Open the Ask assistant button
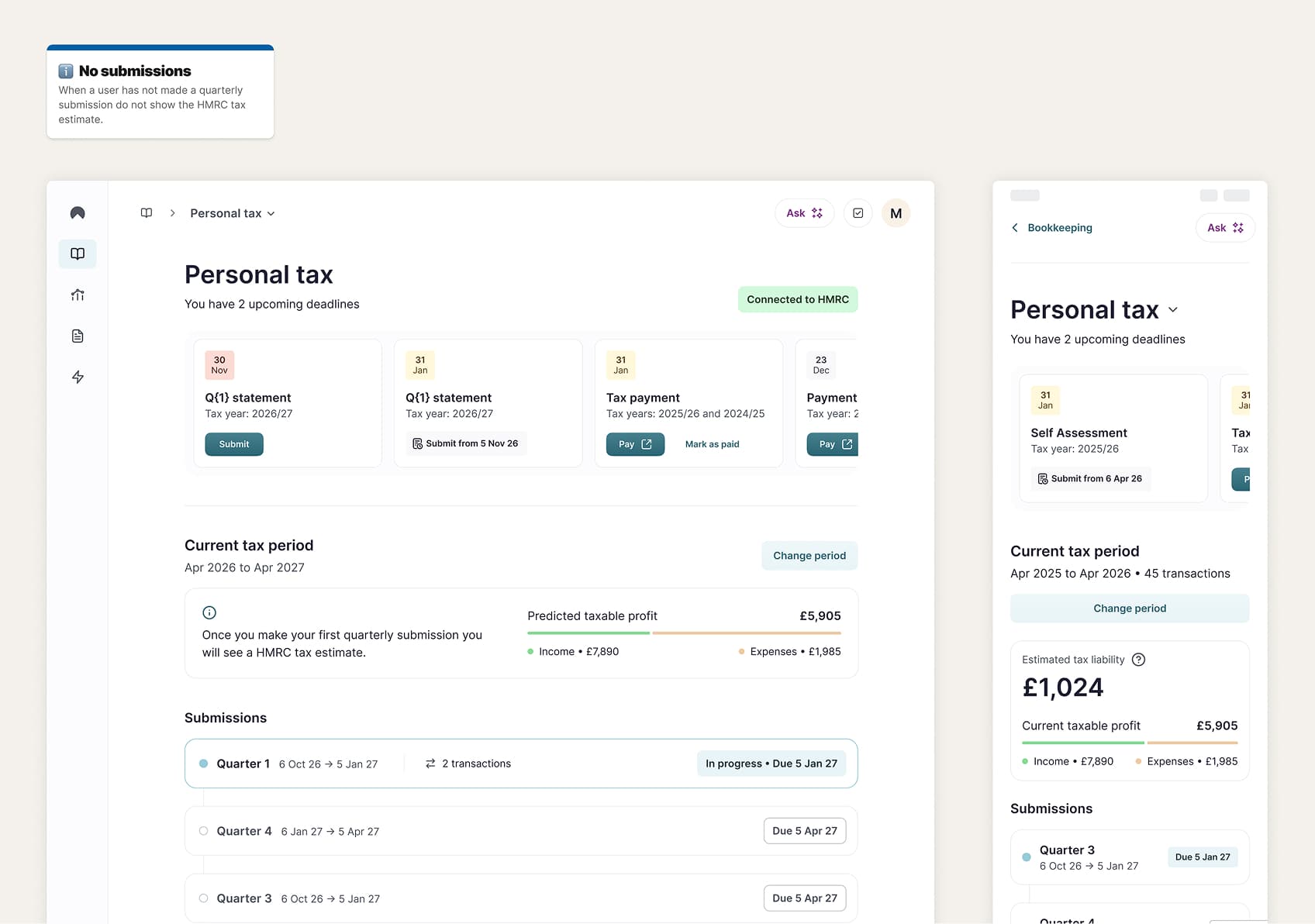The width and height of the screenshot is (1315, 924). [804, 212]
